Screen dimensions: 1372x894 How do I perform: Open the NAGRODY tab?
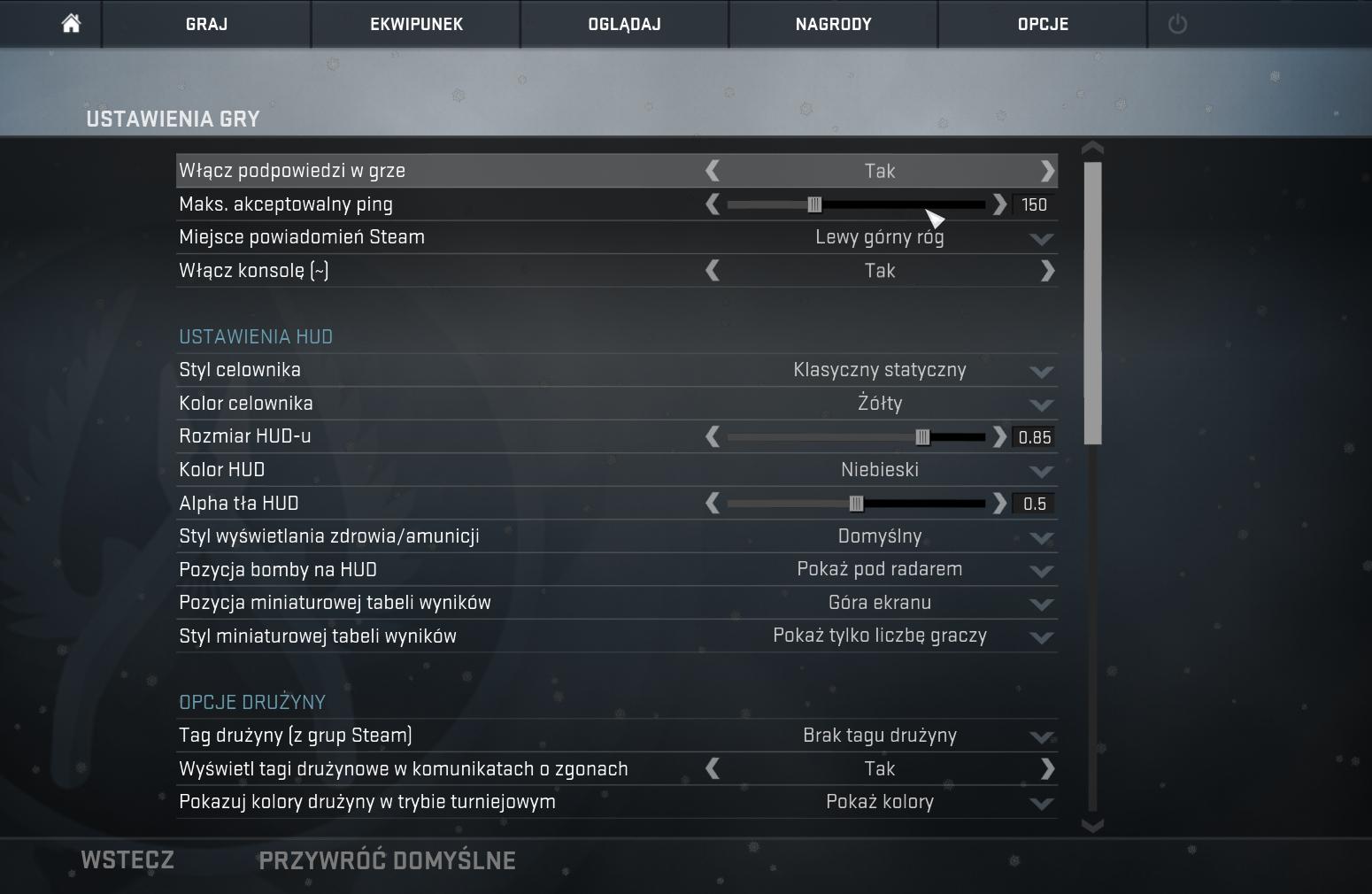click(833, 24)
